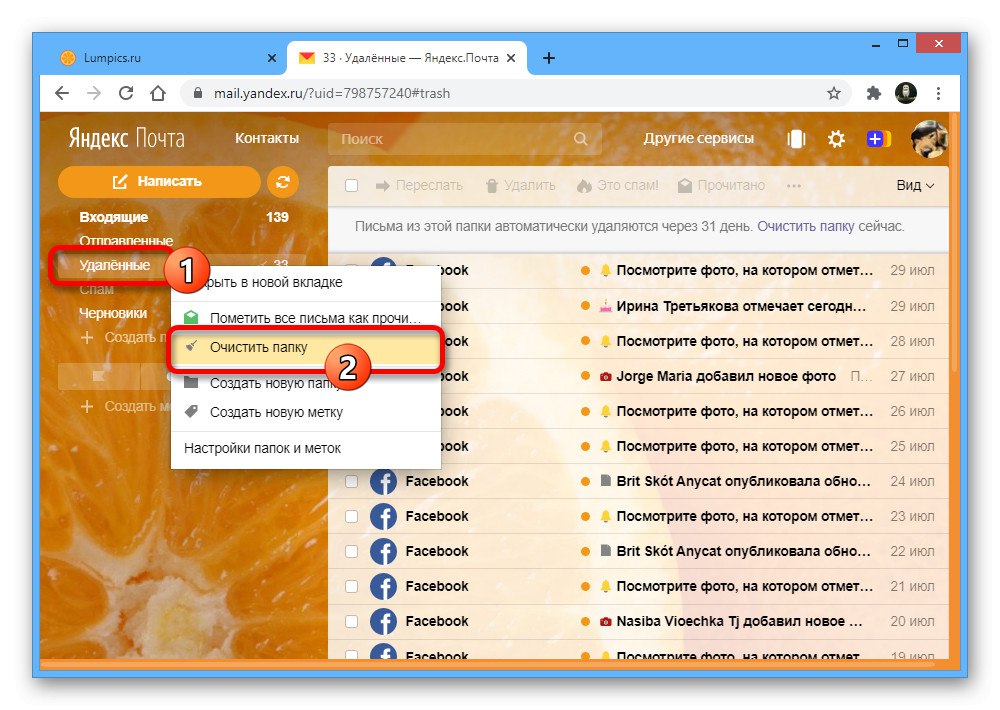Open mail settings gear icon
This screenshot has width=1000, height=710.
coord(836,138)
